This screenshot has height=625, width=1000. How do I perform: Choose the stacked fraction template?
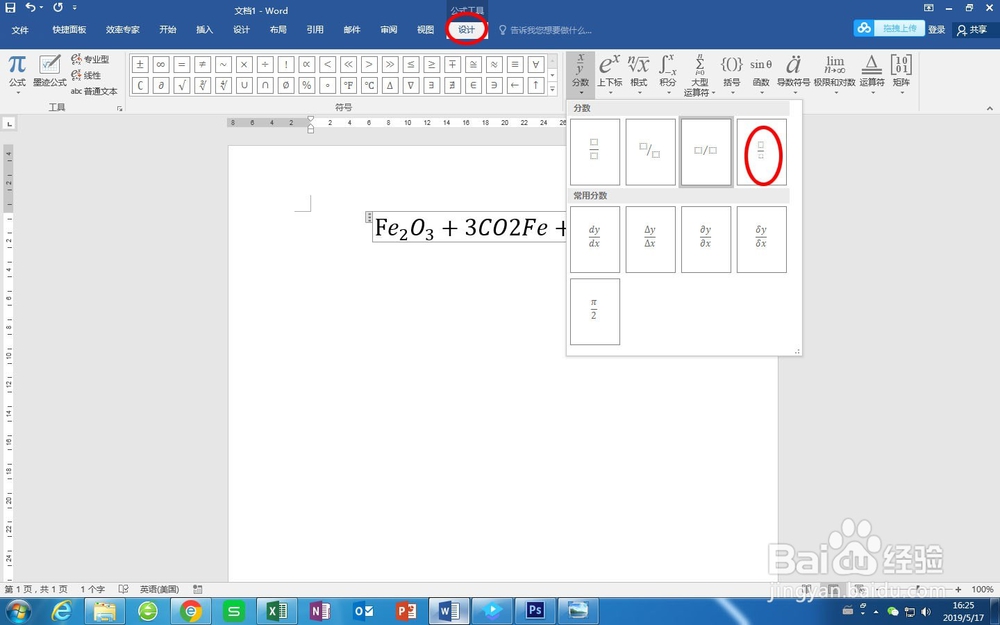pyautogui.click(x=594, y=152)
